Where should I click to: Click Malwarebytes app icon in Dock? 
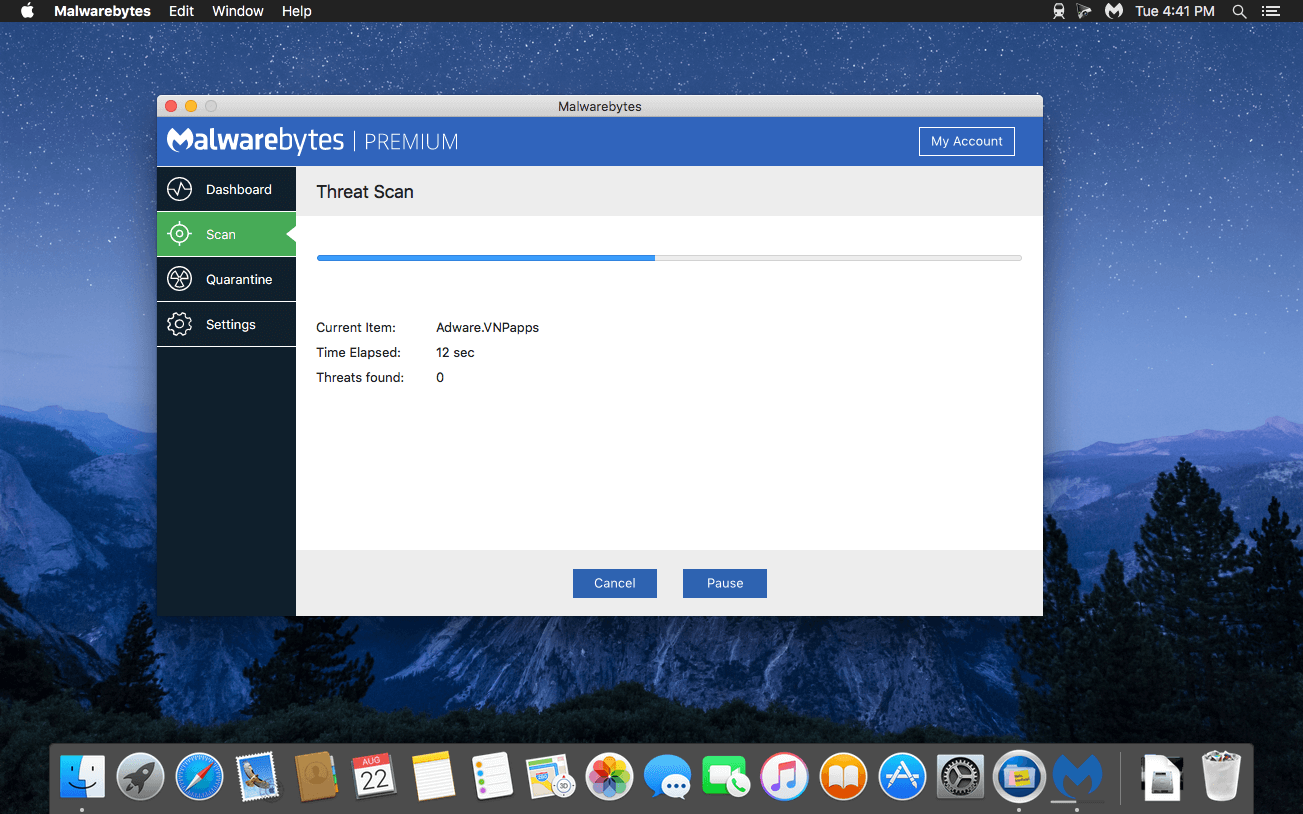coord(1078,776)
